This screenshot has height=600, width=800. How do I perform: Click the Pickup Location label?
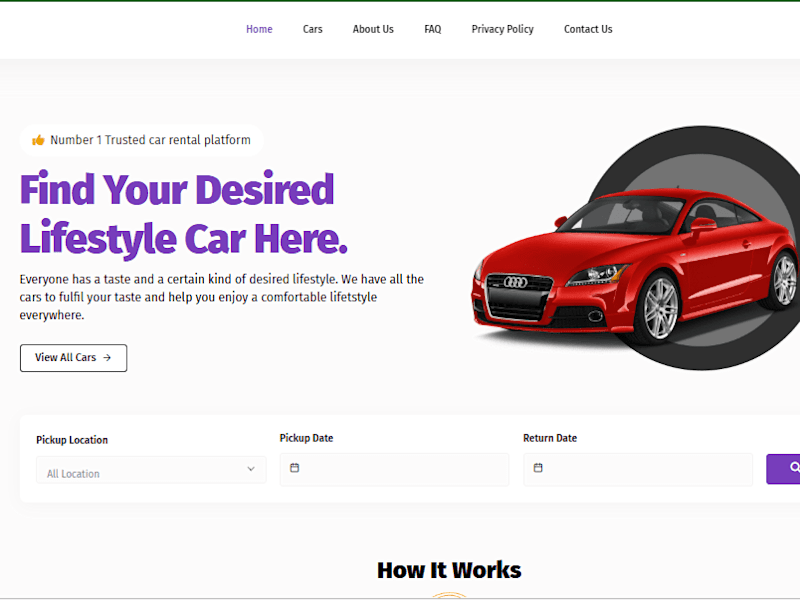[72, 440]
